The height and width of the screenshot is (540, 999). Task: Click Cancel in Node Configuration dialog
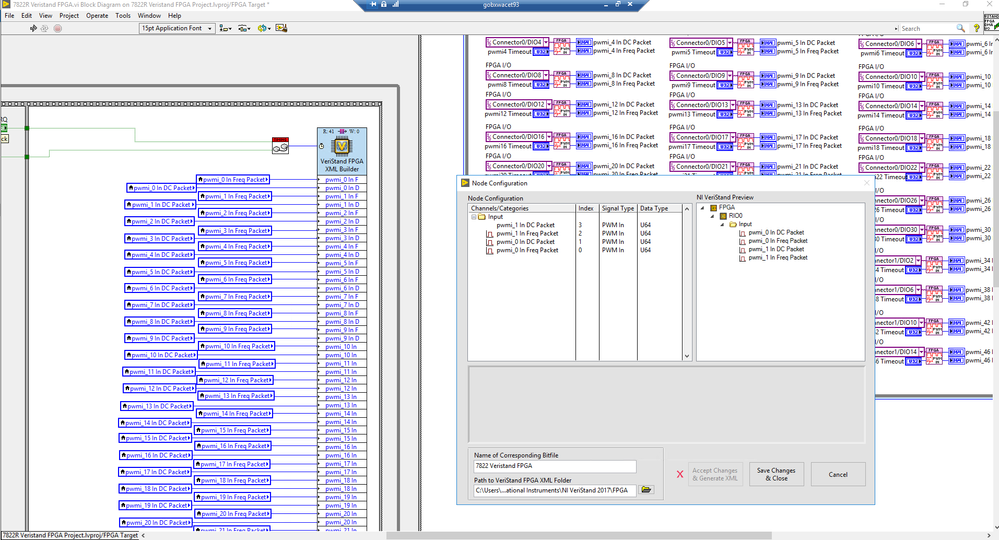(838, 474)
